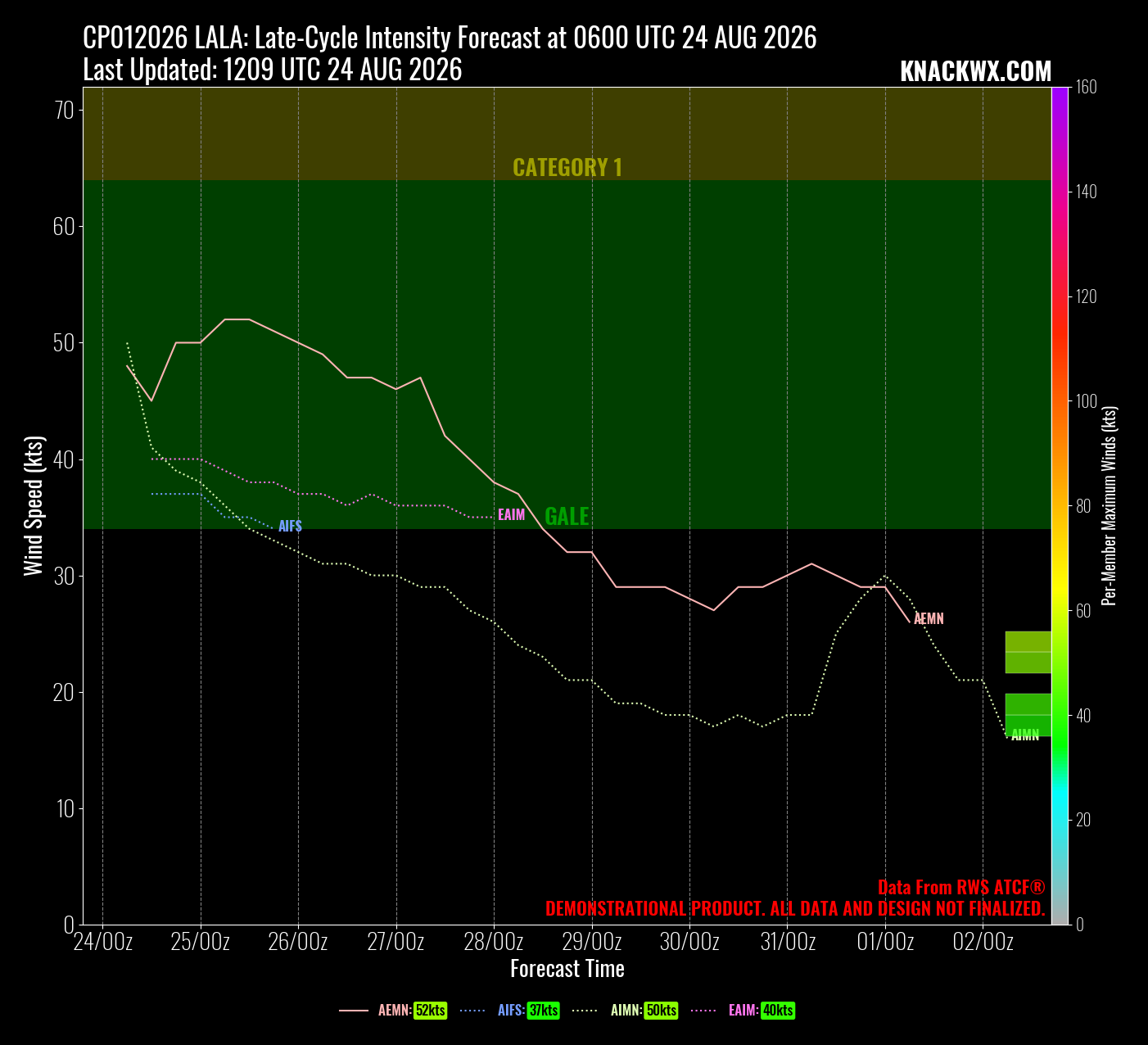This screenshot has height=1045, width=1148.
Task: Click the 'AEMN:' legend entry name
Action: pyautogui.click(x=395, y=1011)
